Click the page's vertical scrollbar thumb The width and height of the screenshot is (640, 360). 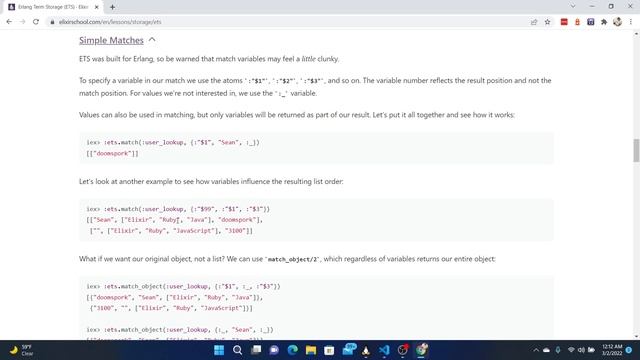[636, 150]
